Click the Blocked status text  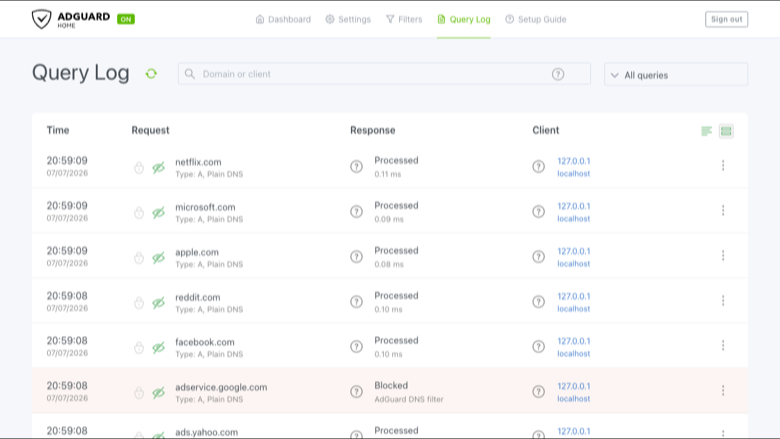tap(391, 385)
